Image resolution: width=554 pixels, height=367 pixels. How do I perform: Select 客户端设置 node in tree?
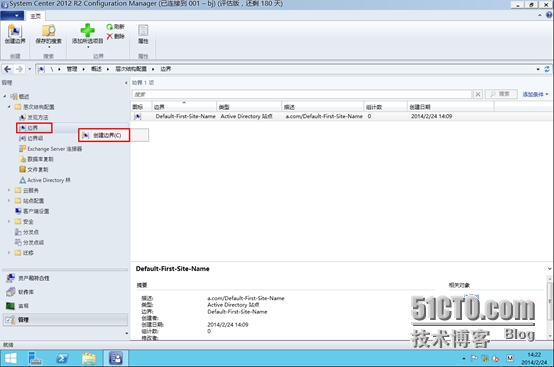pos(32,211)
